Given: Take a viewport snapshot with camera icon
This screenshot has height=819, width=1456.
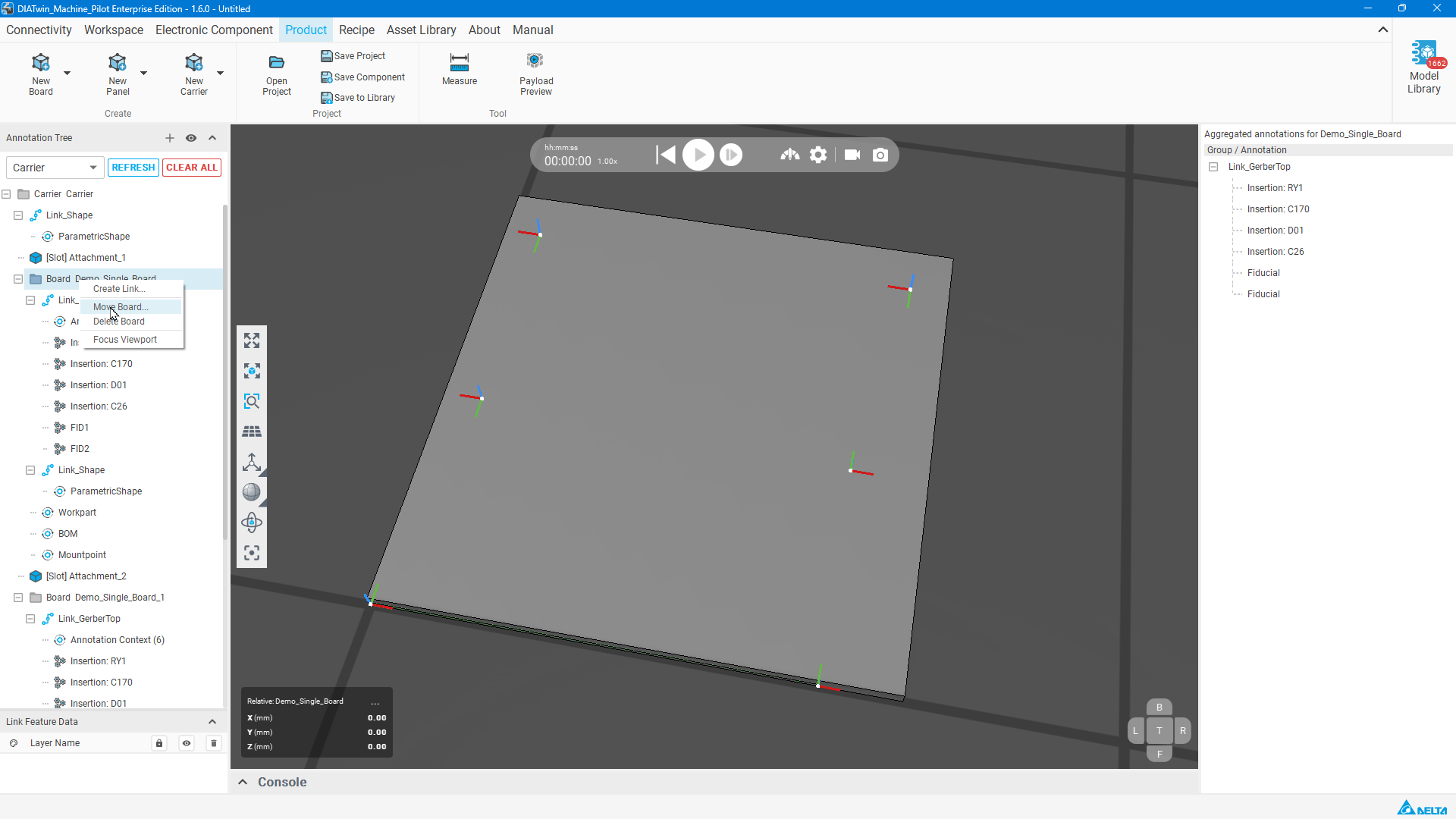Looking at the screenshot, I should point(880,155).
